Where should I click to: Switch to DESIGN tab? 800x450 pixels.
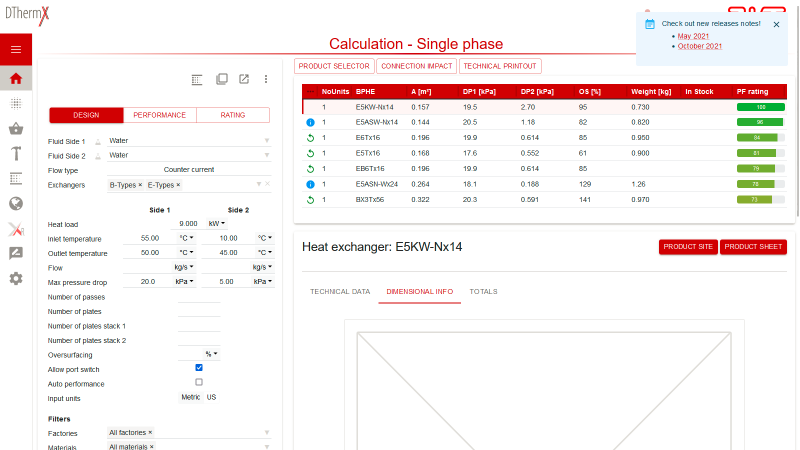86,115
